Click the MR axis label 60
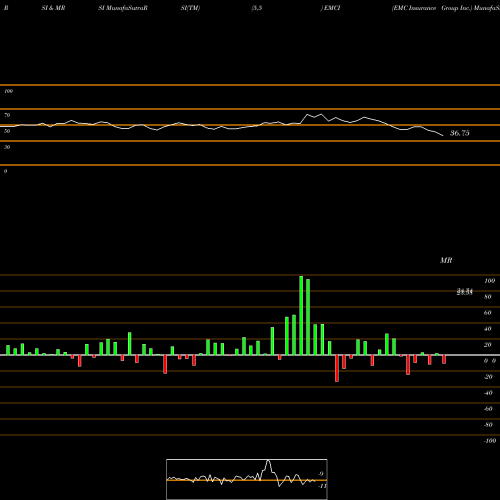 [x=488, y=313]
